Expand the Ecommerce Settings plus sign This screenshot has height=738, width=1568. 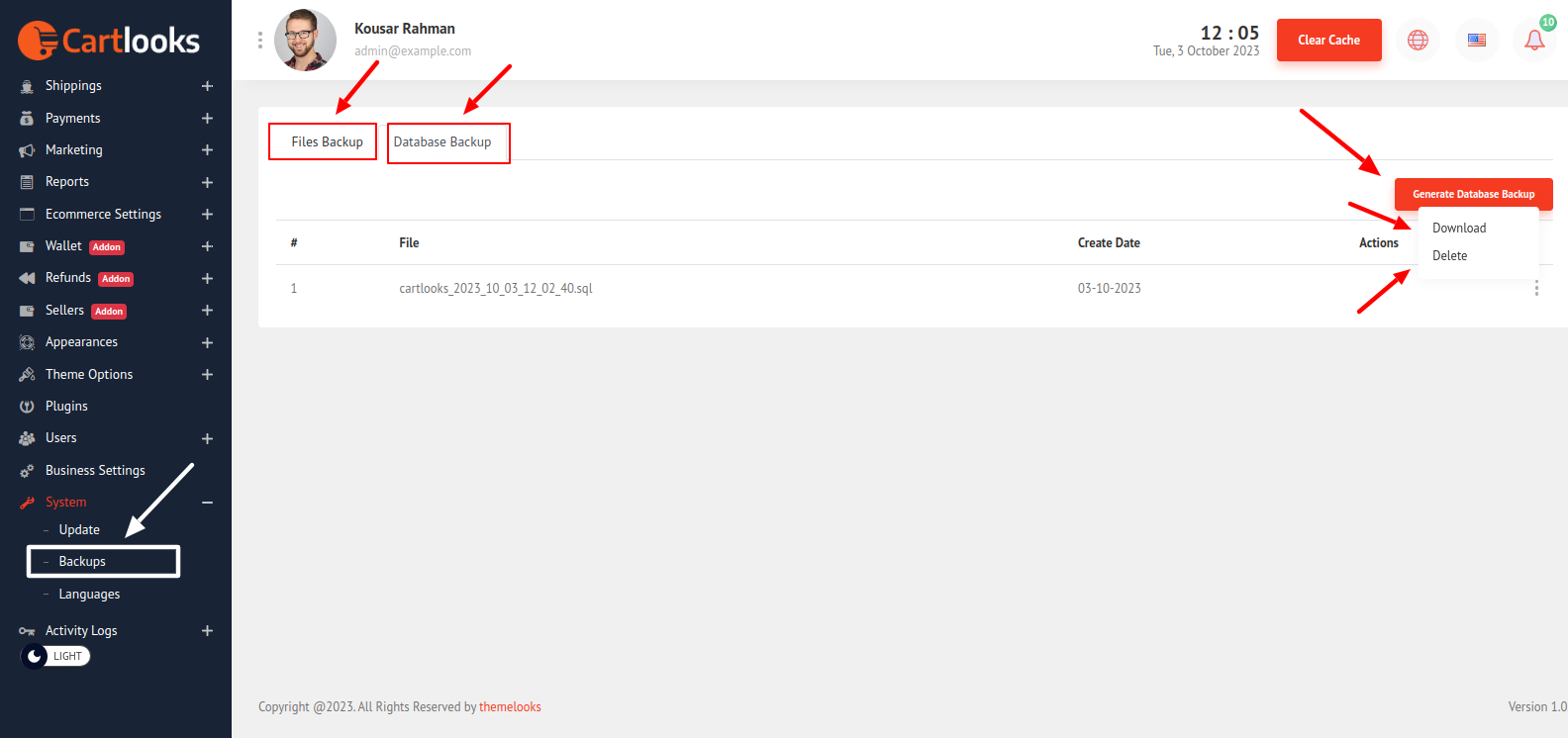(207, 215)
